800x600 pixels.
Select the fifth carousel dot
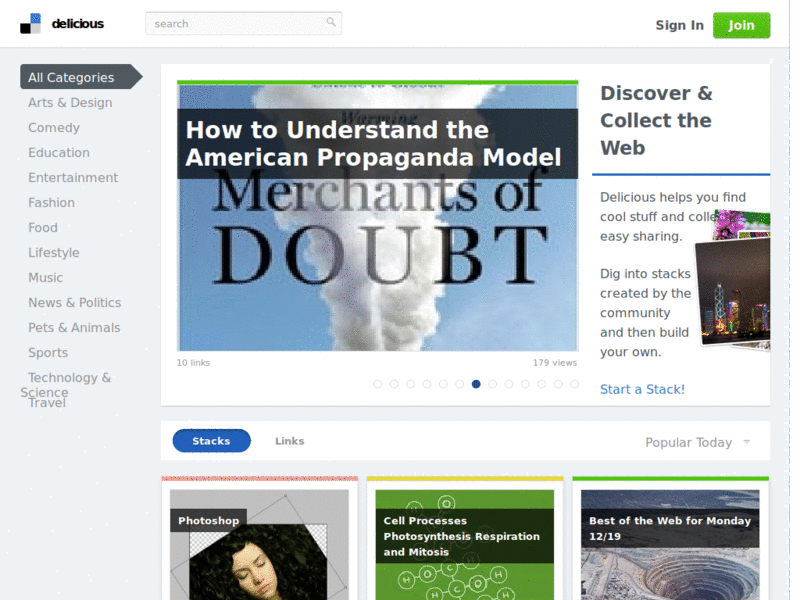[x=443, y=384]
